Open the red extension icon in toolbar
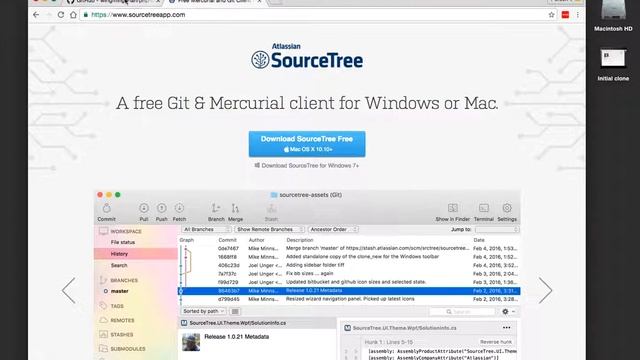Image resolution: width=640 pixels, height=360 pixels. point(565,15)
